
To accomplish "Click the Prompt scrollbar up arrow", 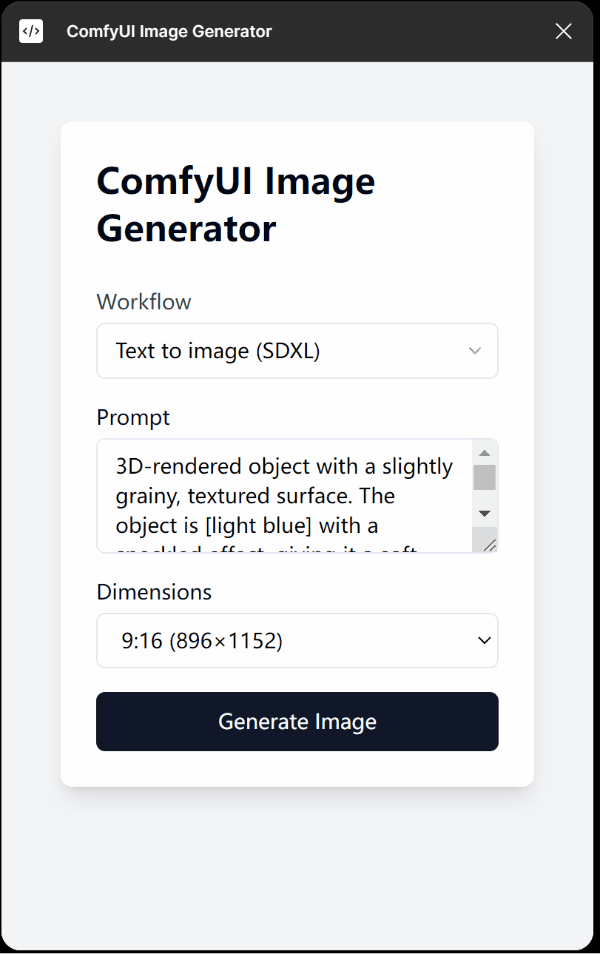I will 484,453.
